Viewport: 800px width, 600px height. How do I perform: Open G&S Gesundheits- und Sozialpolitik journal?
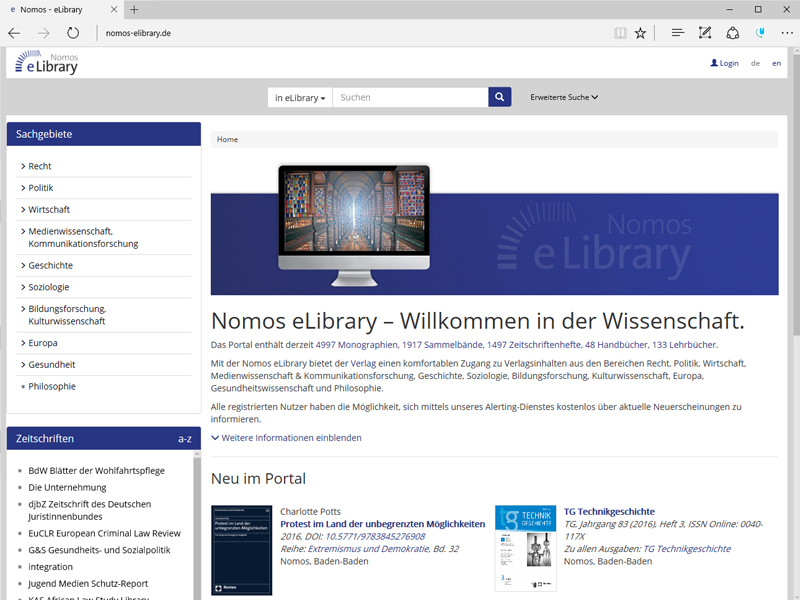(x=99, y=550)
